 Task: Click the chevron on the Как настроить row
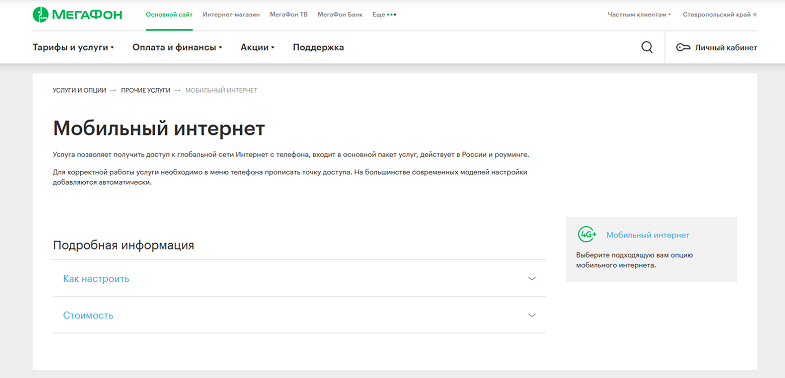532,278
